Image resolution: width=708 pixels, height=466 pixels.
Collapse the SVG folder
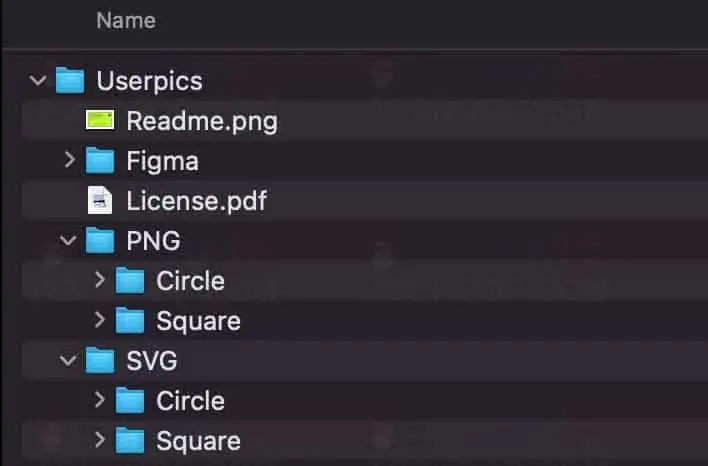coord(68,361)
